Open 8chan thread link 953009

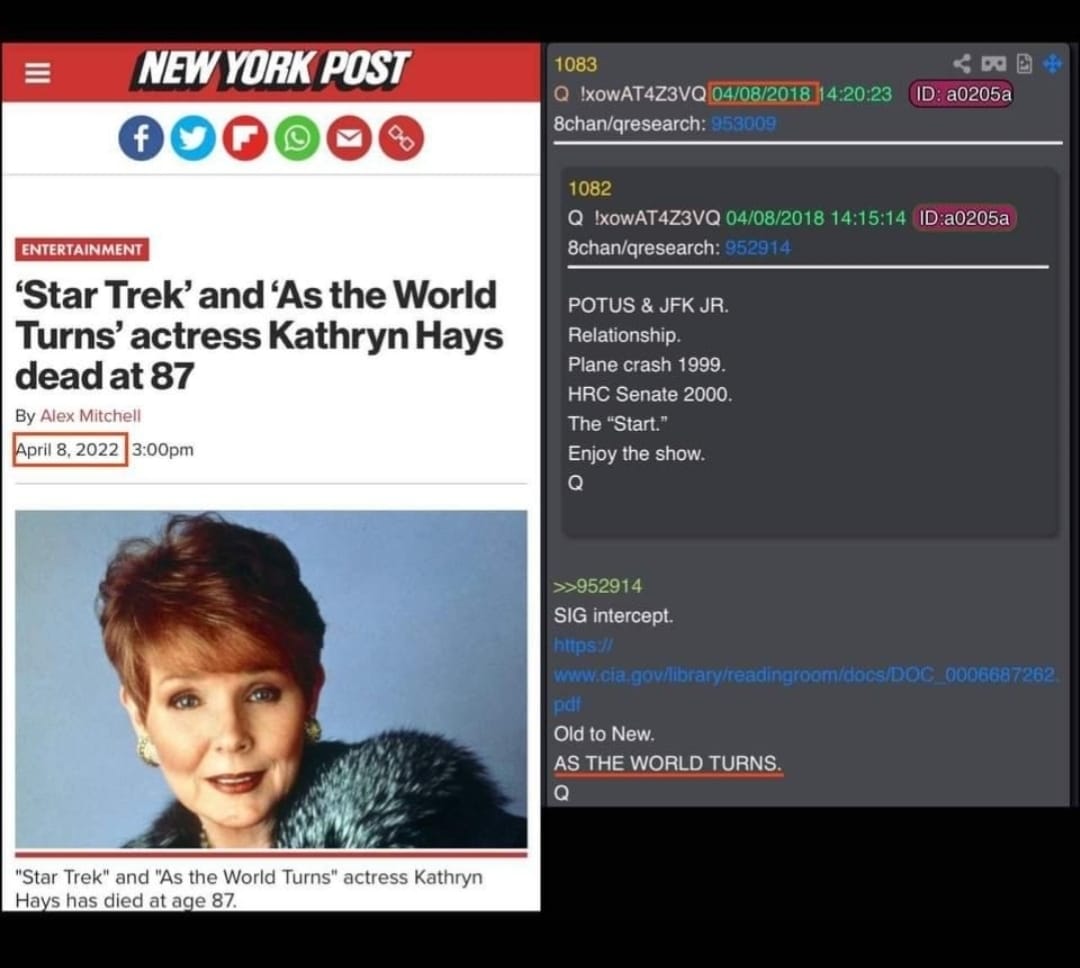(x=743, y=123)
